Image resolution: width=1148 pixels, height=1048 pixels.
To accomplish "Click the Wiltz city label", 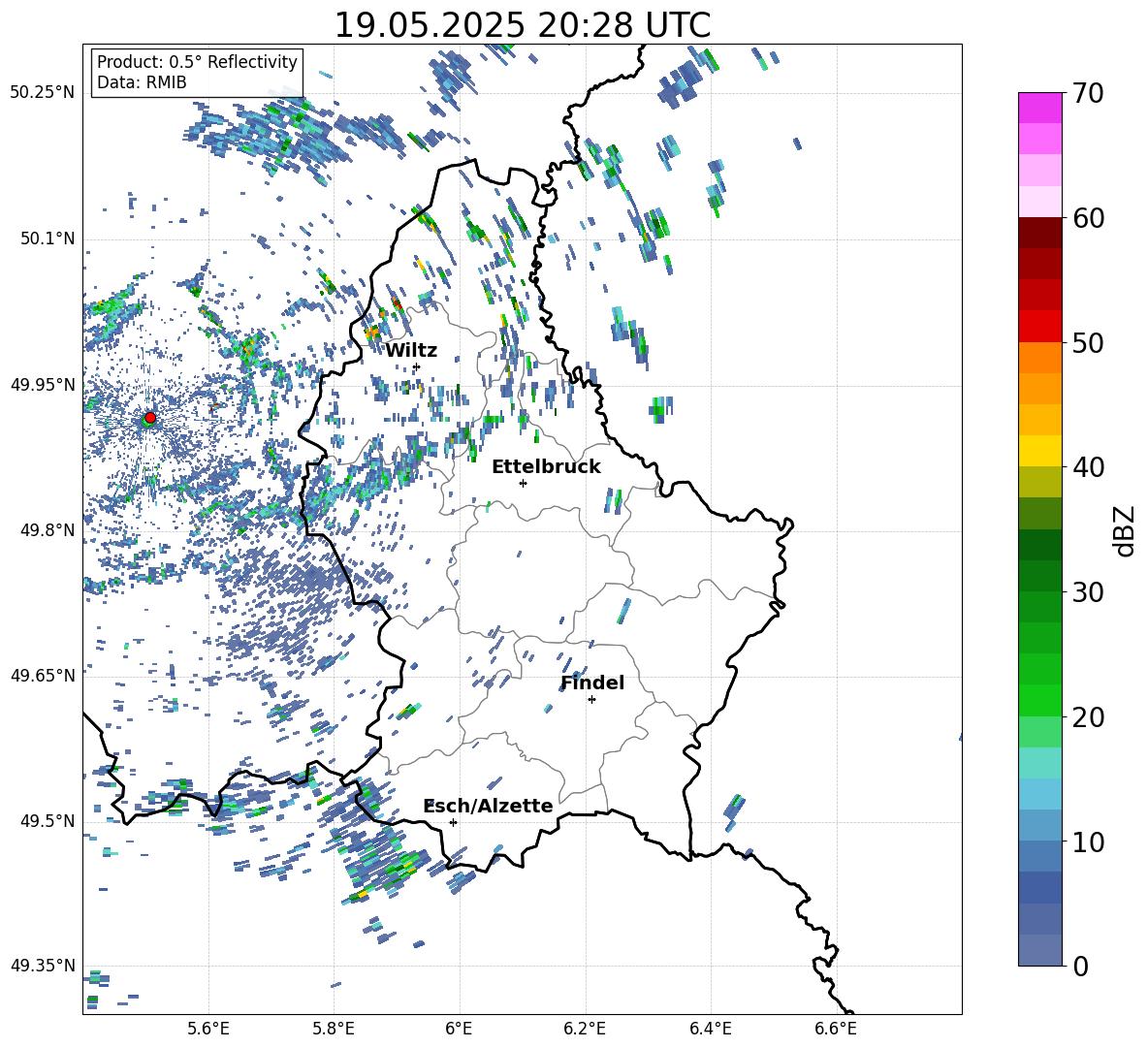I will (411, 351).
